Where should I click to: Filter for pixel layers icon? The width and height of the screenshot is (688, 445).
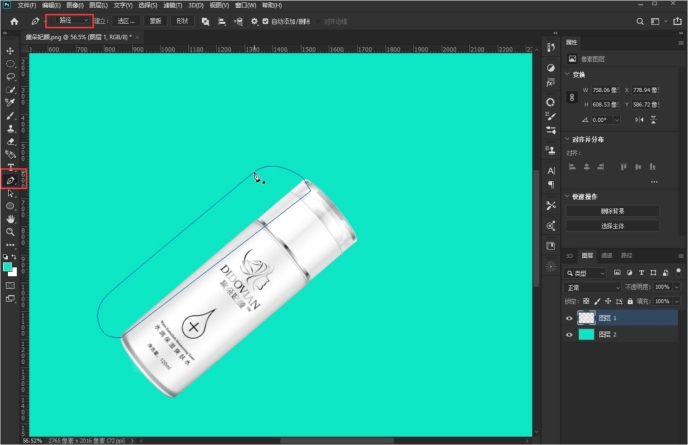click(617, 273)
